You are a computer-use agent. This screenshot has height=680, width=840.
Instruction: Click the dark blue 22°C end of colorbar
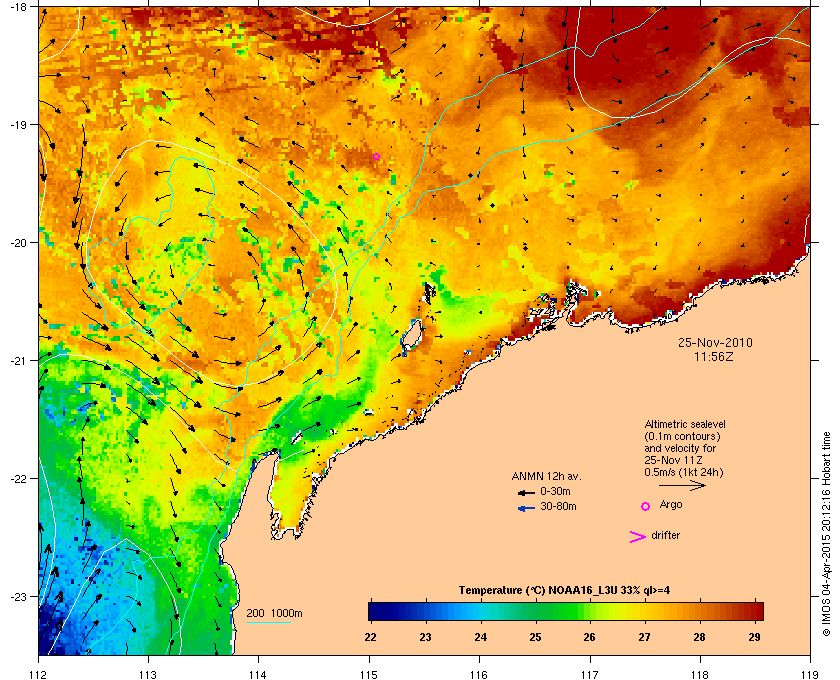tap(374, 611)
